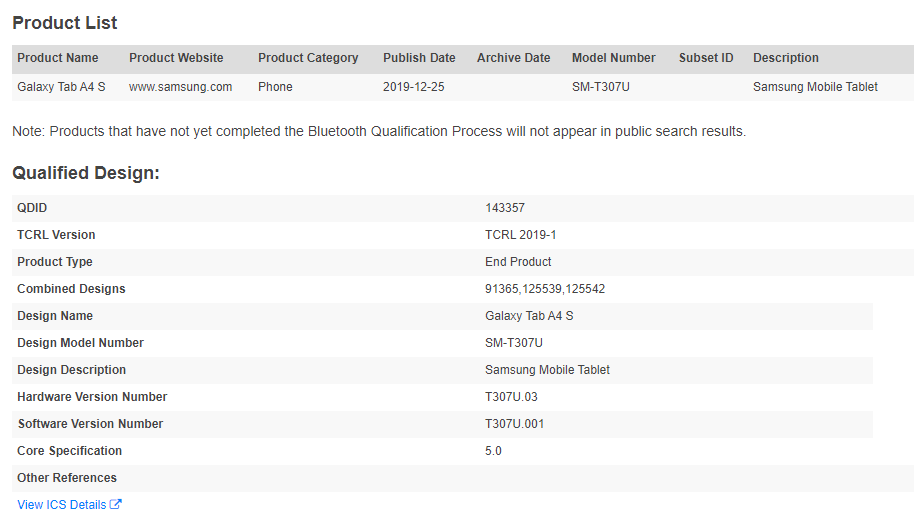Image resolution: width=923 pixels, height=525 pixels.
Task: Select the T307U.03 hardware version value
Action: tap(512, 397)
